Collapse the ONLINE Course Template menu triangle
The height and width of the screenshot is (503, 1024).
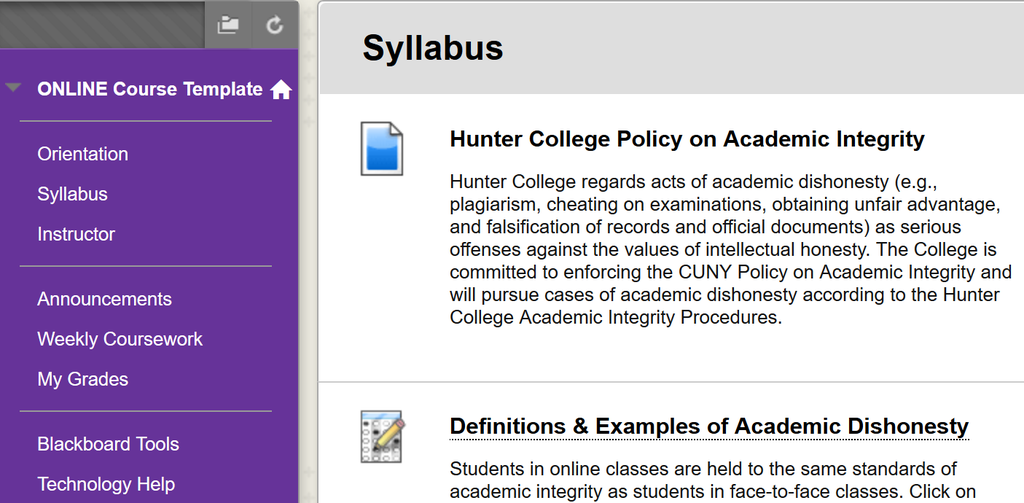click(x=13, y=88)
